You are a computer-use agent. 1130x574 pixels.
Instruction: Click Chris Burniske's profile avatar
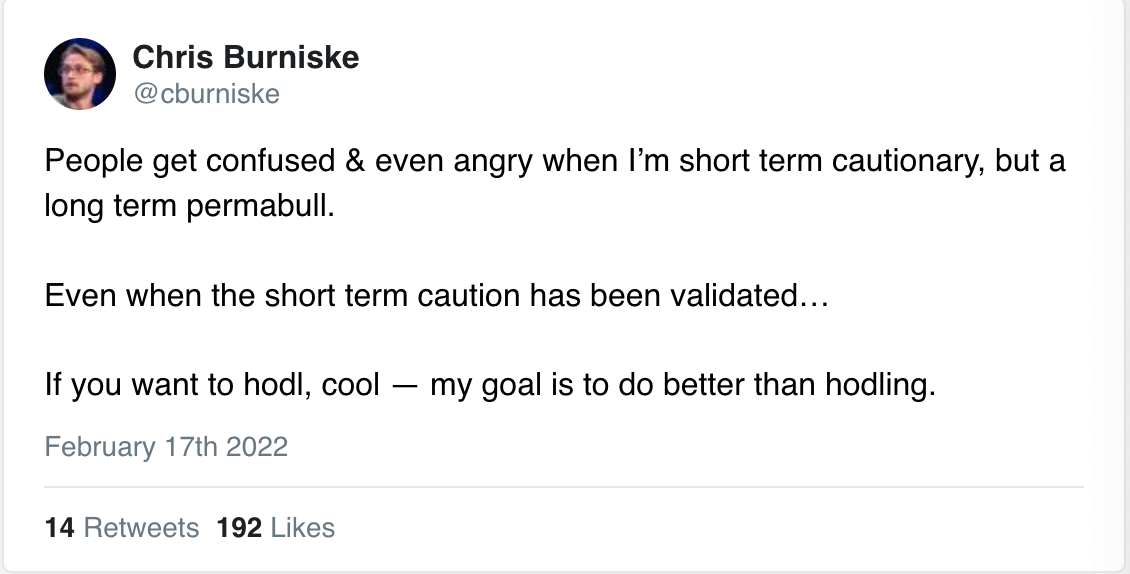pyautogui.click(x=80, y=74)
